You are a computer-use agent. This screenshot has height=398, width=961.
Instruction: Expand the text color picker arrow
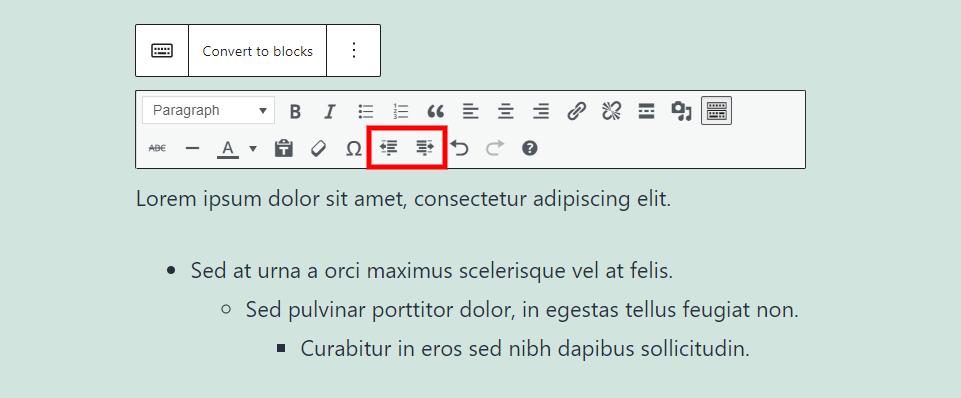(x=253, y=148)
